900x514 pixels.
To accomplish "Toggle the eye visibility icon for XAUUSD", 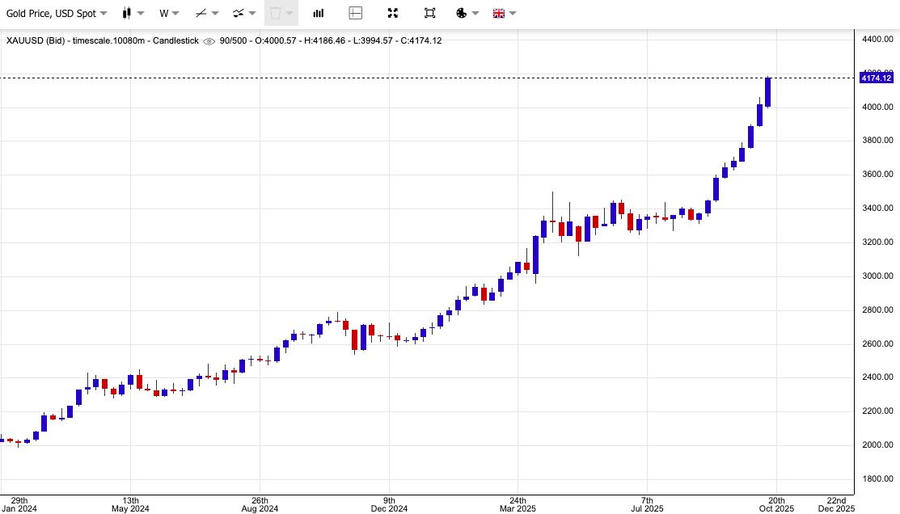I will coord(208,40).
